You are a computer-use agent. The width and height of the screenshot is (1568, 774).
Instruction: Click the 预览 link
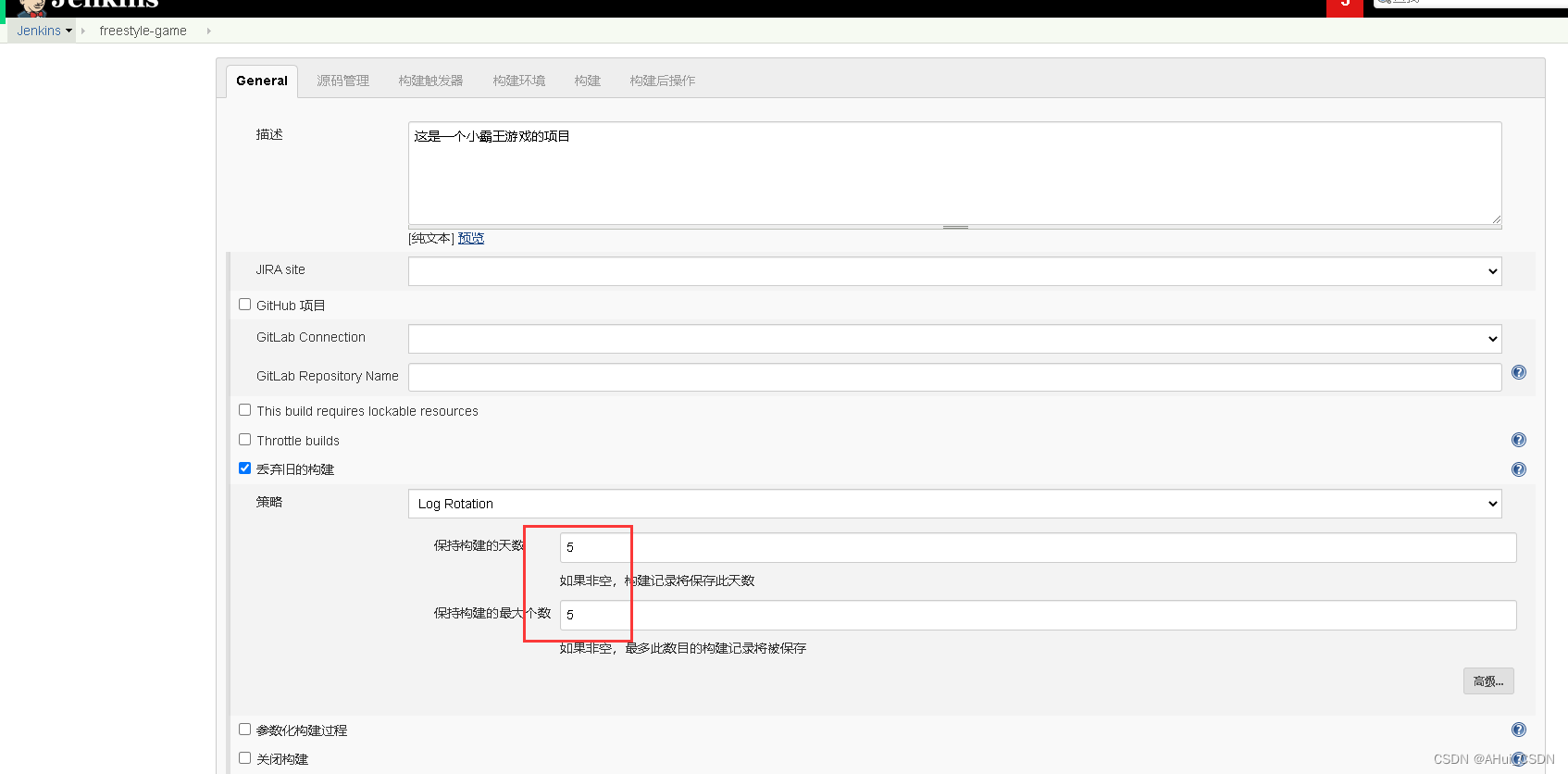(x=471, y=238)
